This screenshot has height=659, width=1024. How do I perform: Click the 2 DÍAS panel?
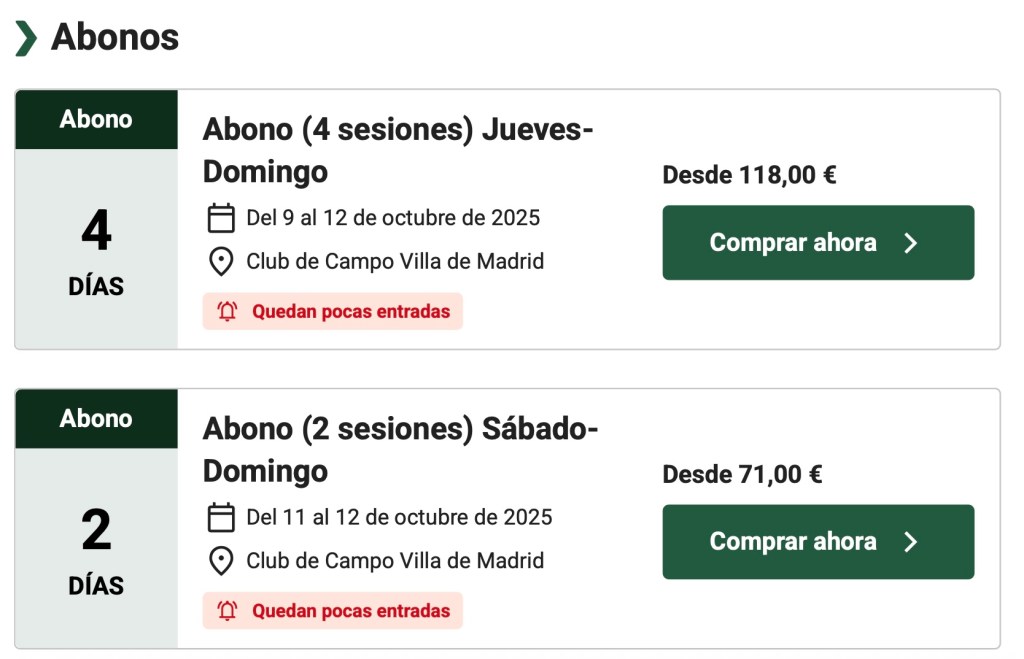pyautogui.click(x=96, y=548)
